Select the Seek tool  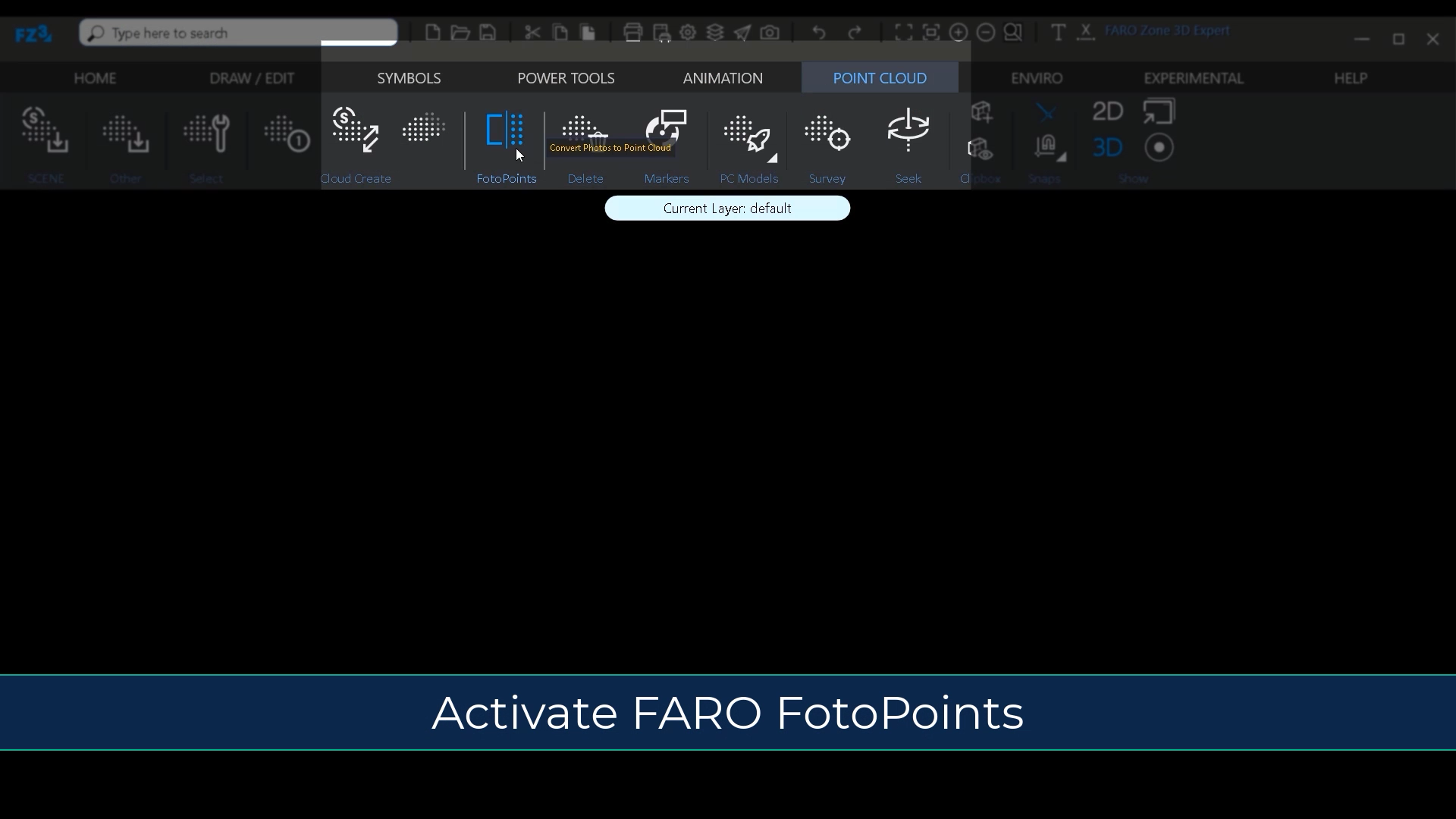click(x=908, y=130)
